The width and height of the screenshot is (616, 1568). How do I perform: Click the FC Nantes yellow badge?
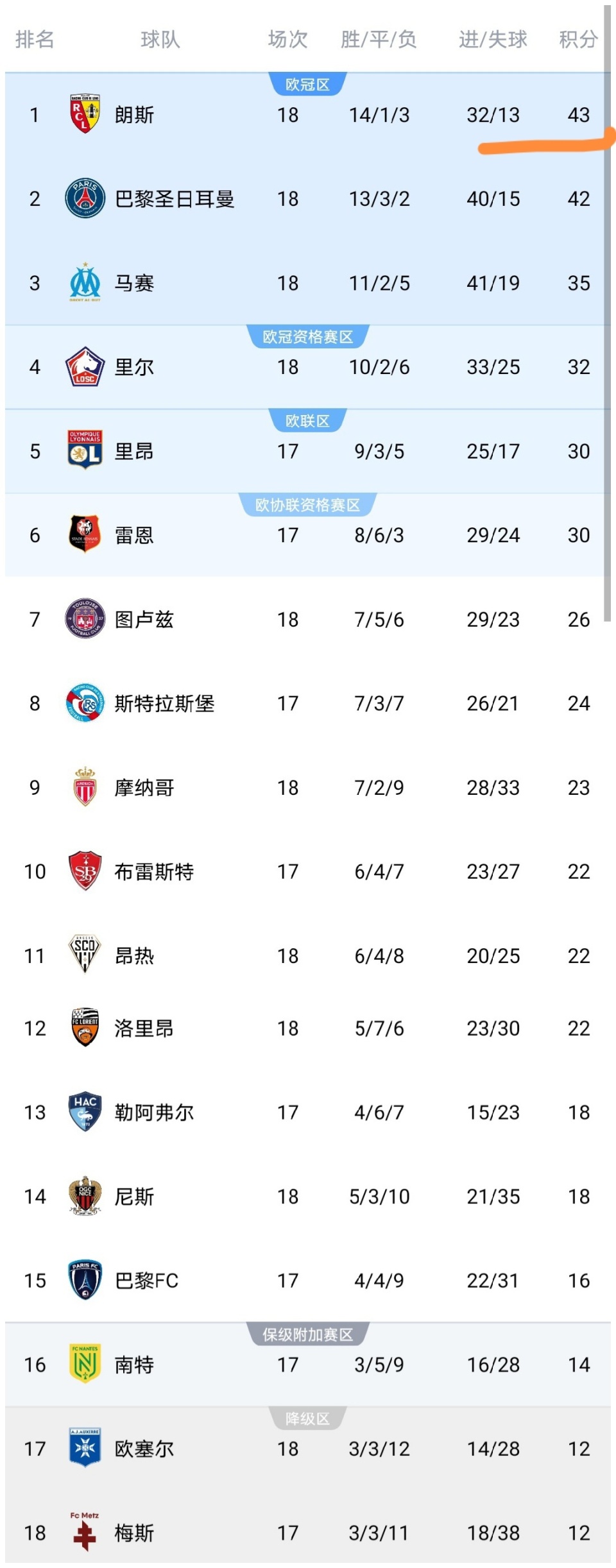tap(85, 1364)
